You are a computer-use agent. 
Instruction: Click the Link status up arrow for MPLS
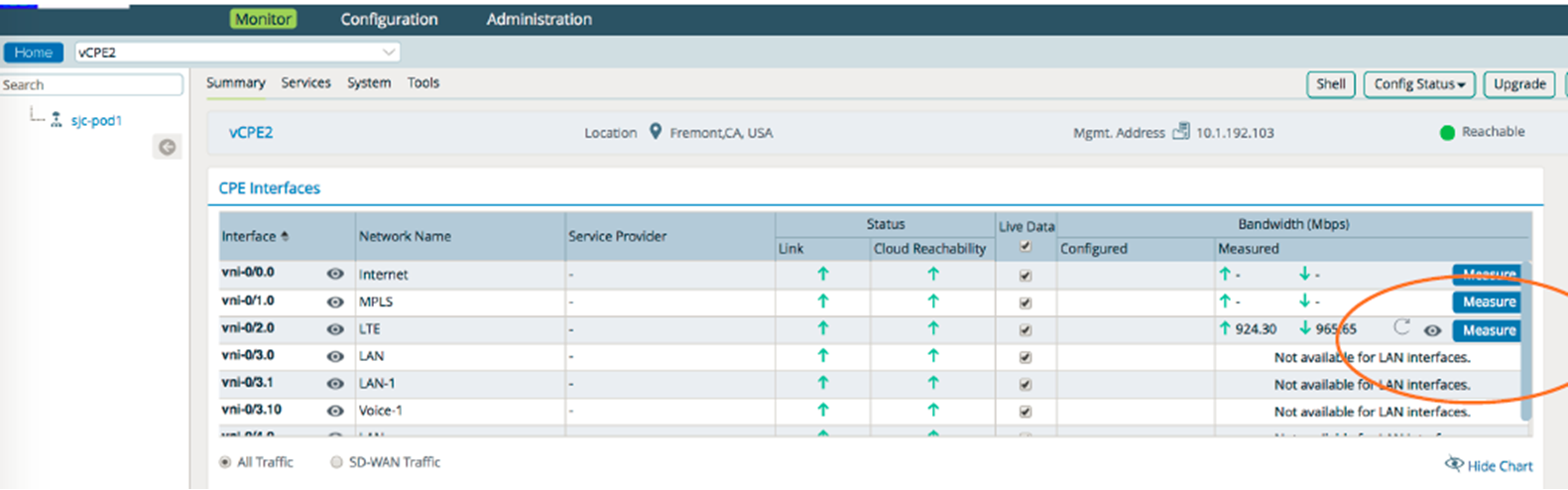click(822, 301)
